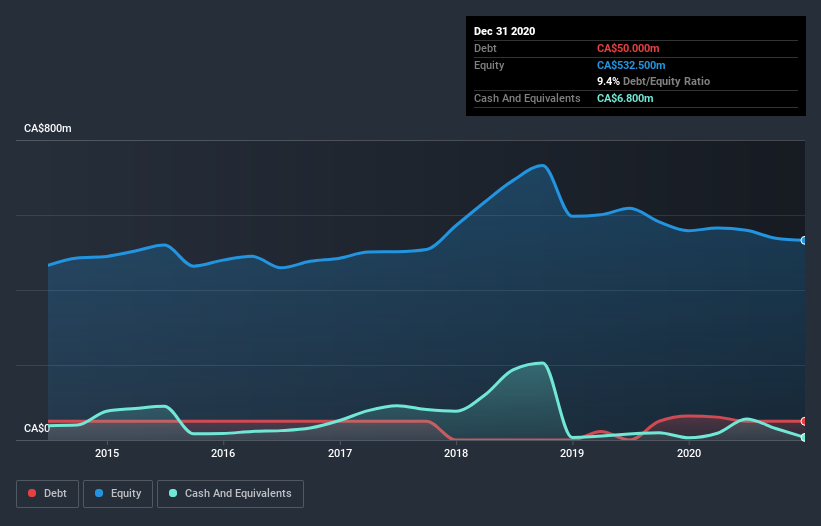
Task: Click the Dec 31 2020 tooltip date
Action: pos(504,31)
